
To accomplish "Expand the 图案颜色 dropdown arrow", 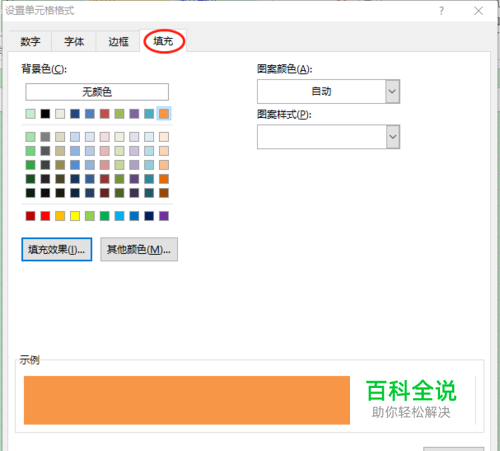I will 393,91.
